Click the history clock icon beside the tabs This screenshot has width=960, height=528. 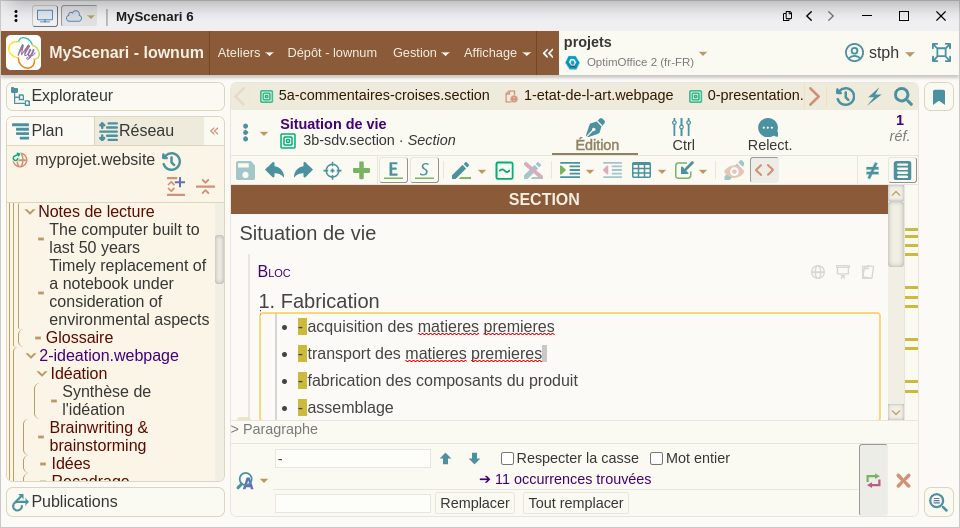(x=845, y=96)
